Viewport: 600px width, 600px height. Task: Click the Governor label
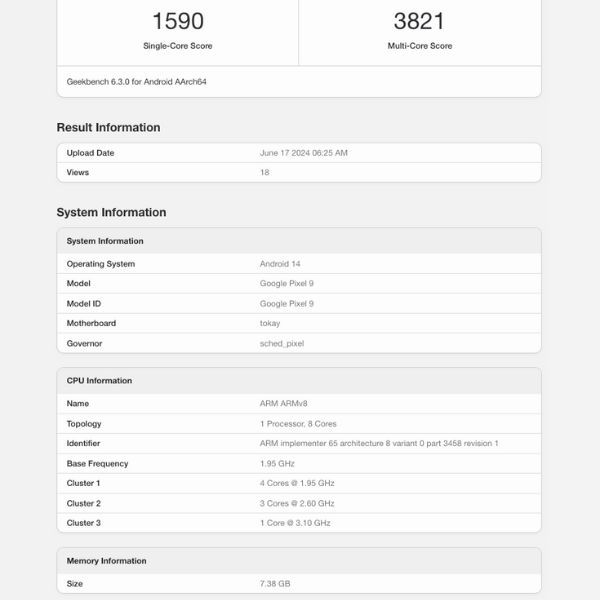pos(84,344)
